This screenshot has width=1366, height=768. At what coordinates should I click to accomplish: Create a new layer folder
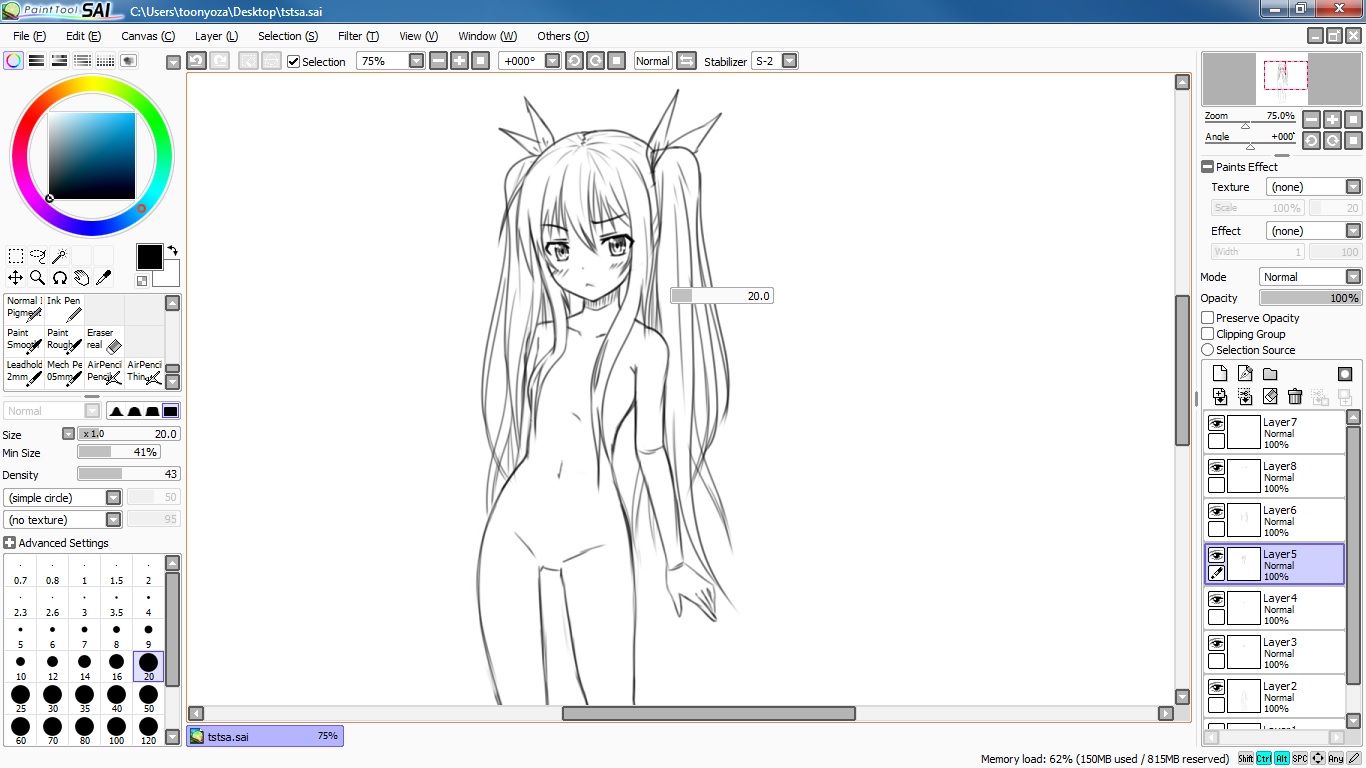pyautogui.click(x=1270, y=374)
